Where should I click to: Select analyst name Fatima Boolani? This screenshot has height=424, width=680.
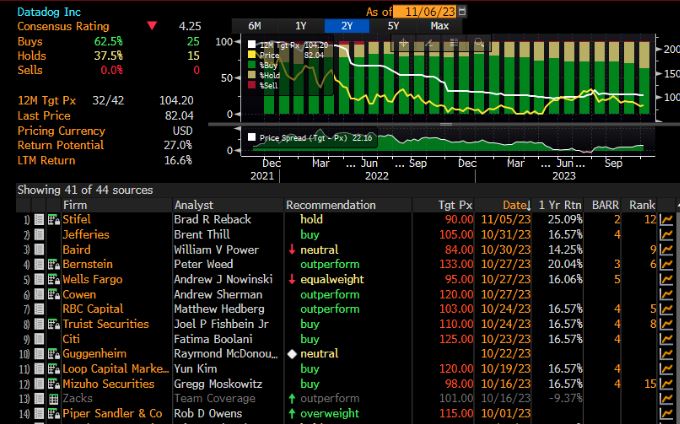coord(213,339)
